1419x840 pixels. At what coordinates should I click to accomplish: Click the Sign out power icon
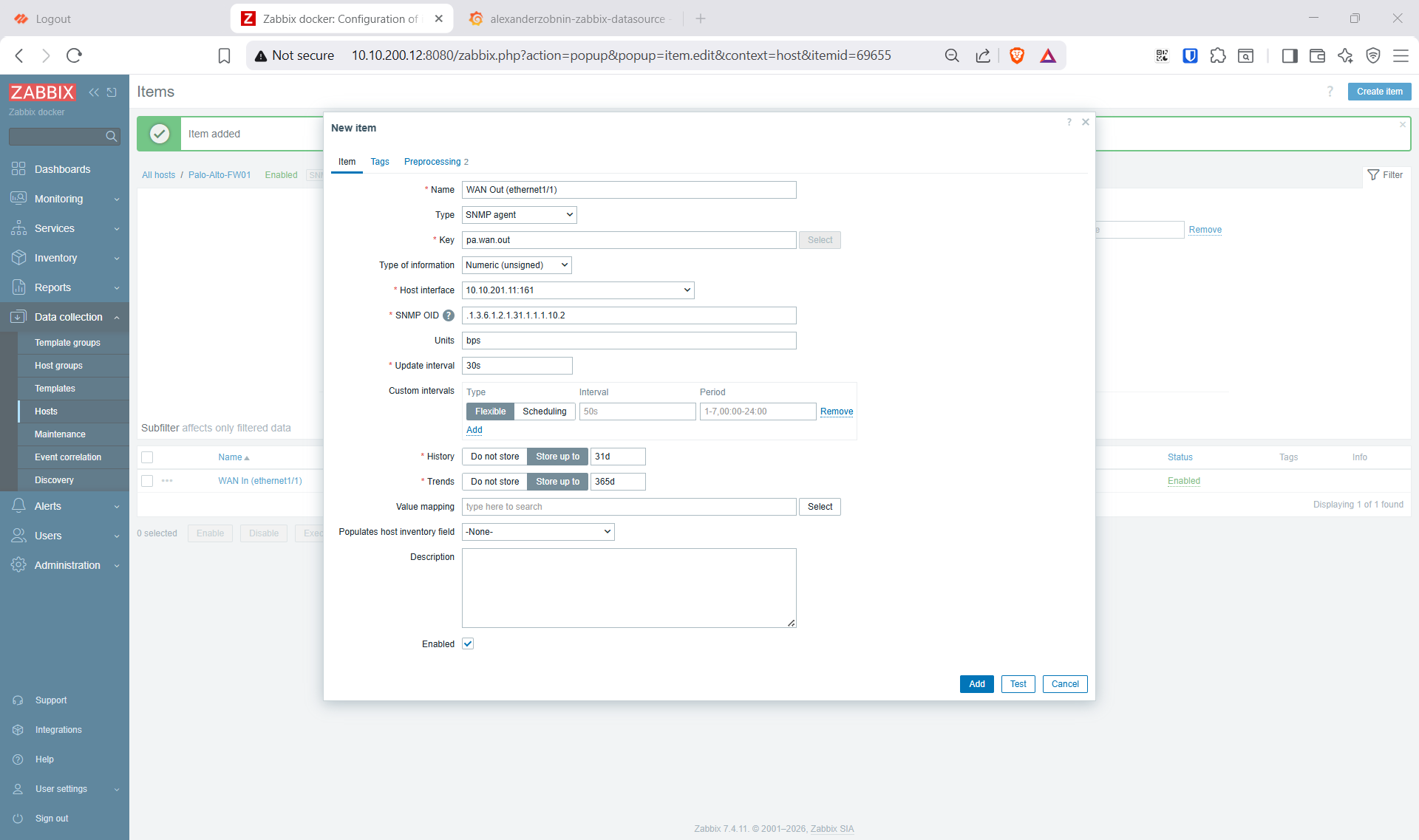pos(18,819)
